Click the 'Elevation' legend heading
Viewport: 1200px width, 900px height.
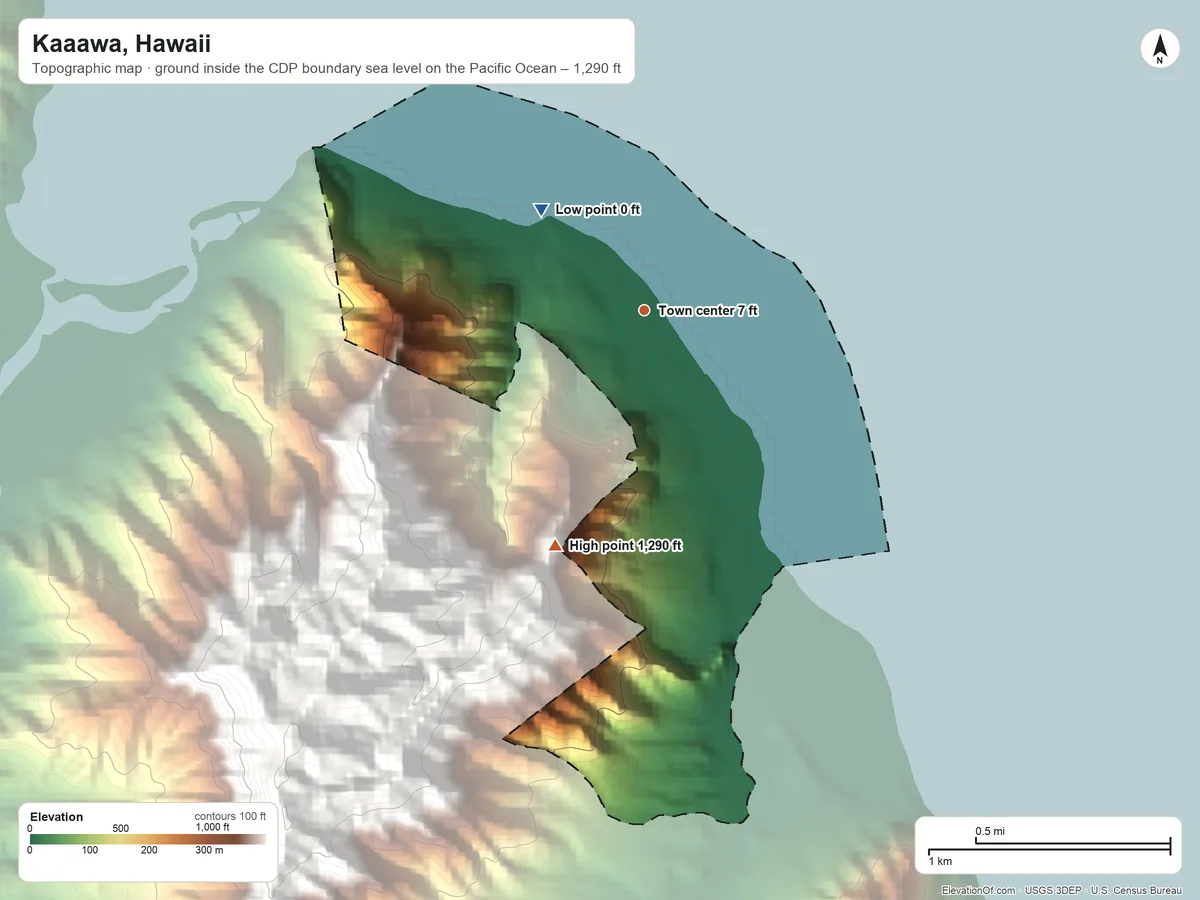57,817
